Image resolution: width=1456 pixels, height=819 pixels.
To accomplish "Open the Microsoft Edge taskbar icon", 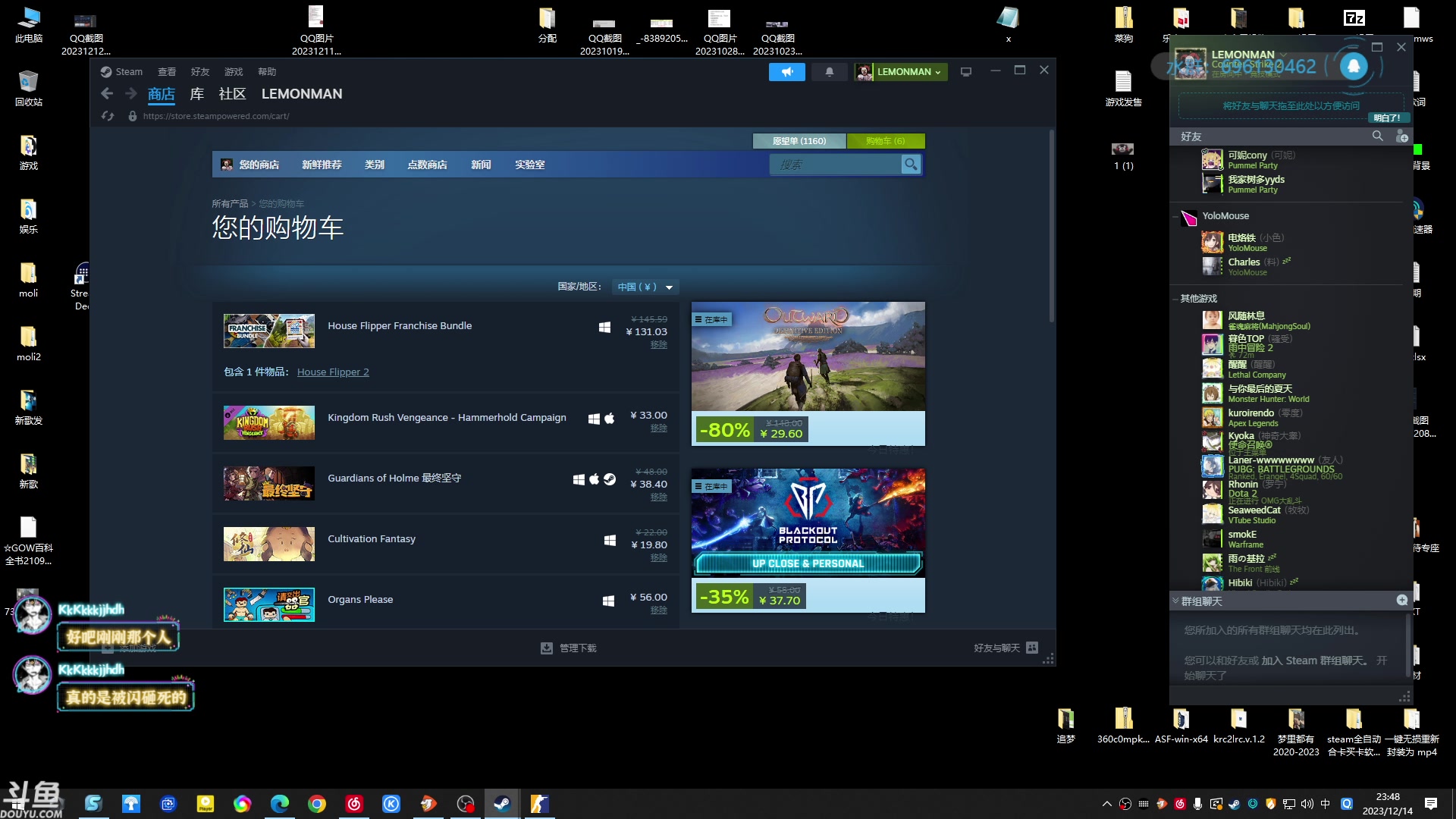I will pos(280,804).
